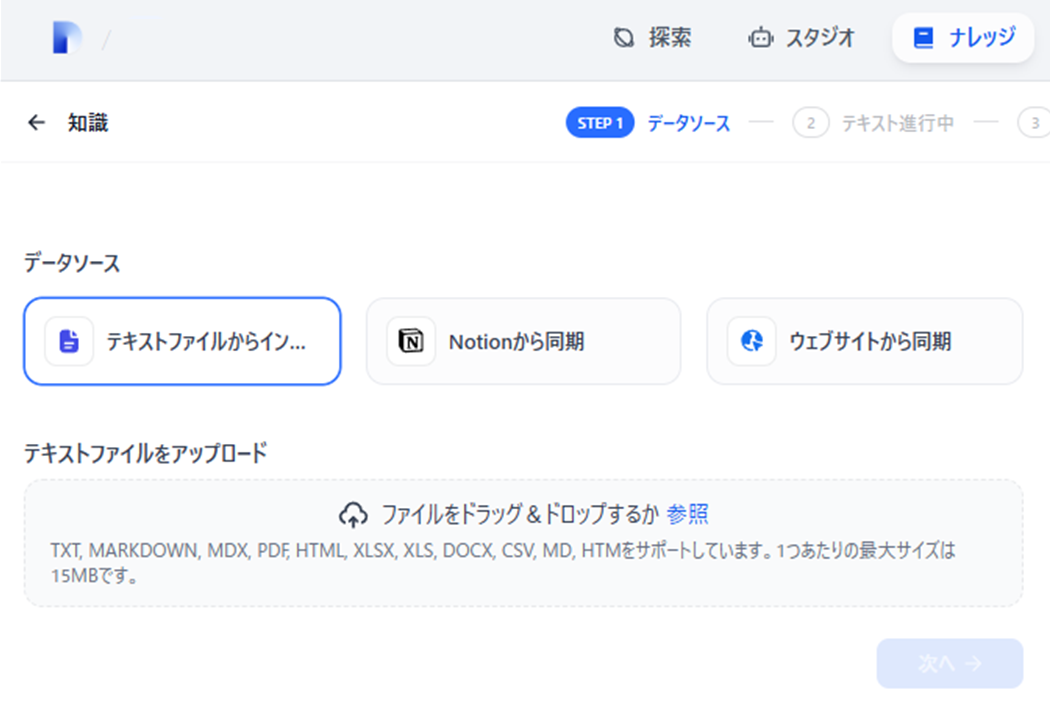Click the スタジオ (Studio) robot icon
Screen dimensions: 1050x701
(762, 37)
